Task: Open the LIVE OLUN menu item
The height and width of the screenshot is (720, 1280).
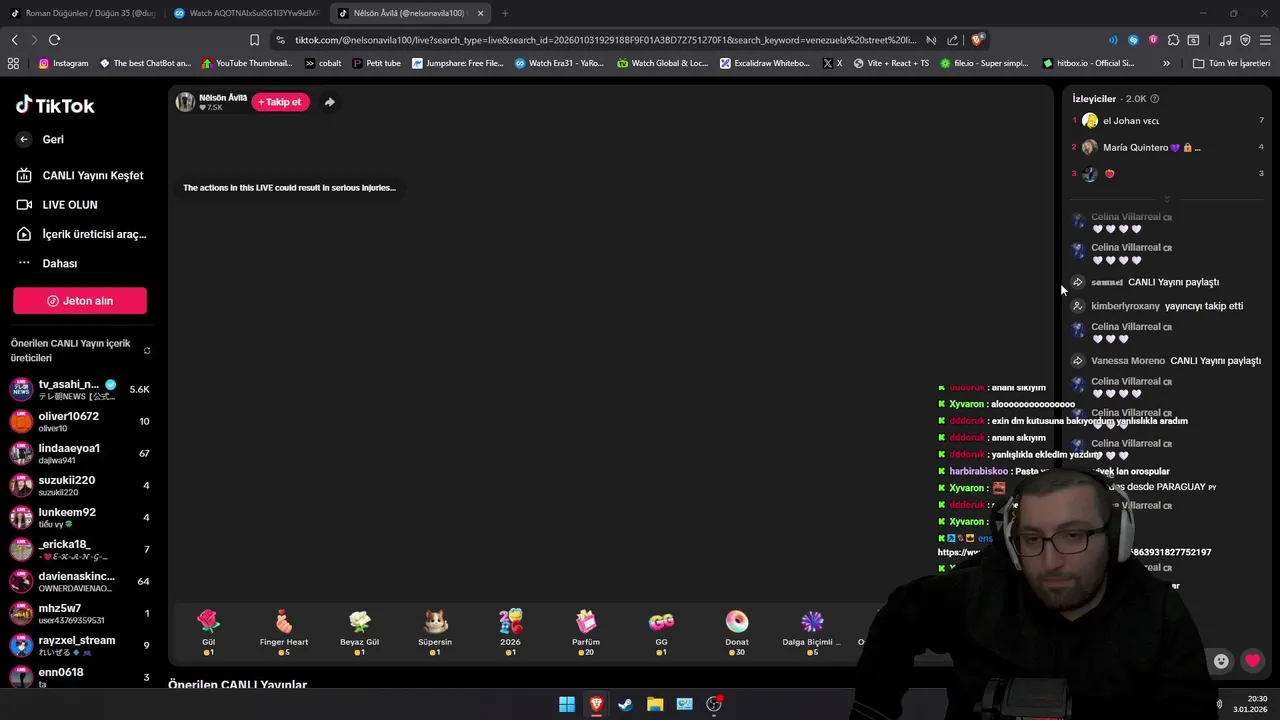Action: (57, 204)
